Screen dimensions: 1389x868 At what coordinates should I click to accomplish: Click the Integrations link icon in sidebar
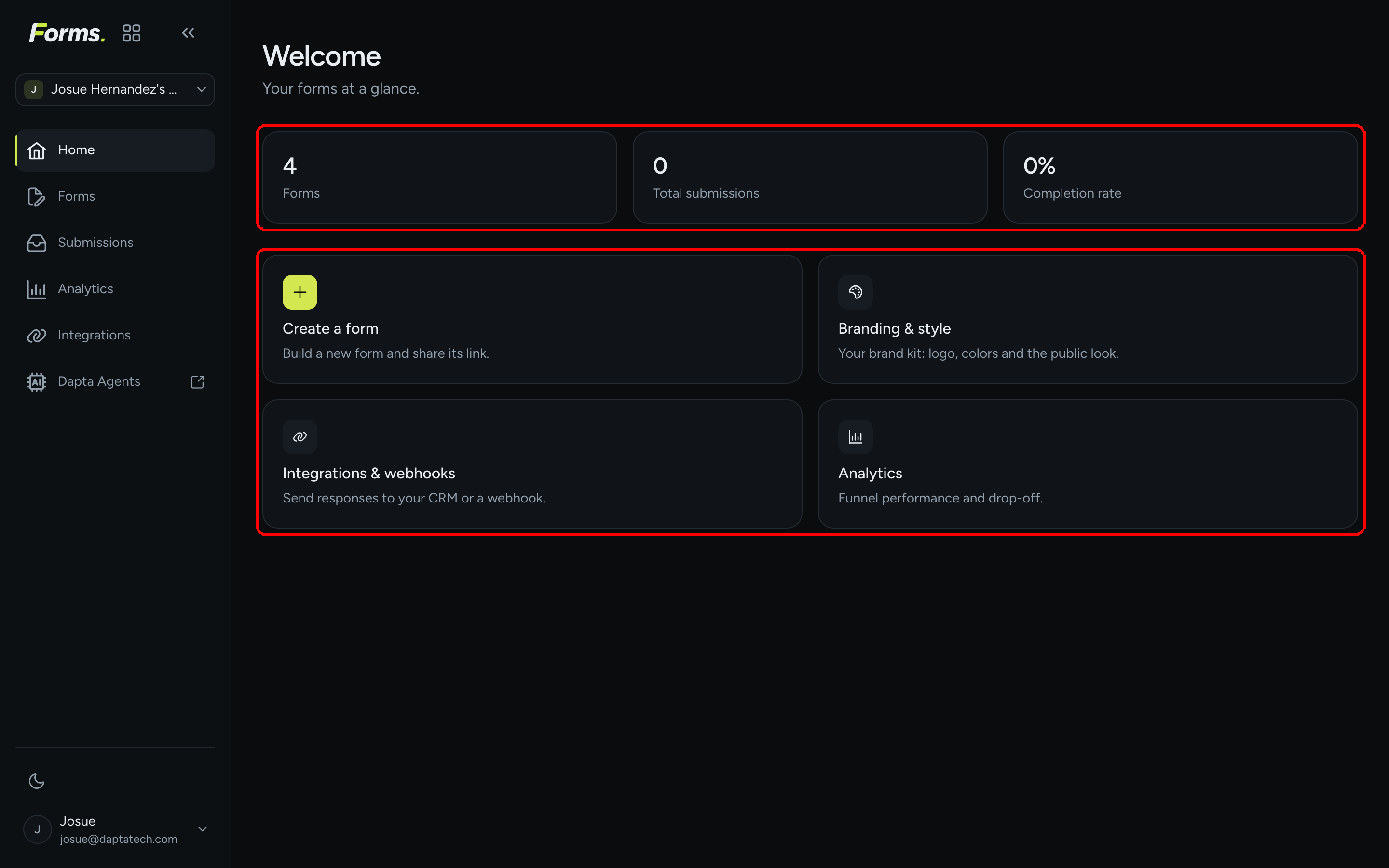(x=37, y=335)
